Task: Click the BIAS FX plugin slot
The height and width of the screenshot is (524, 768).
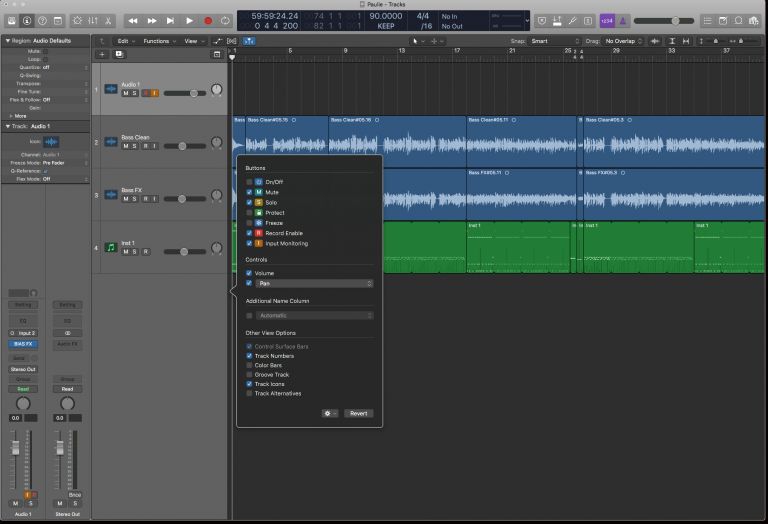Action: [23, 344]
